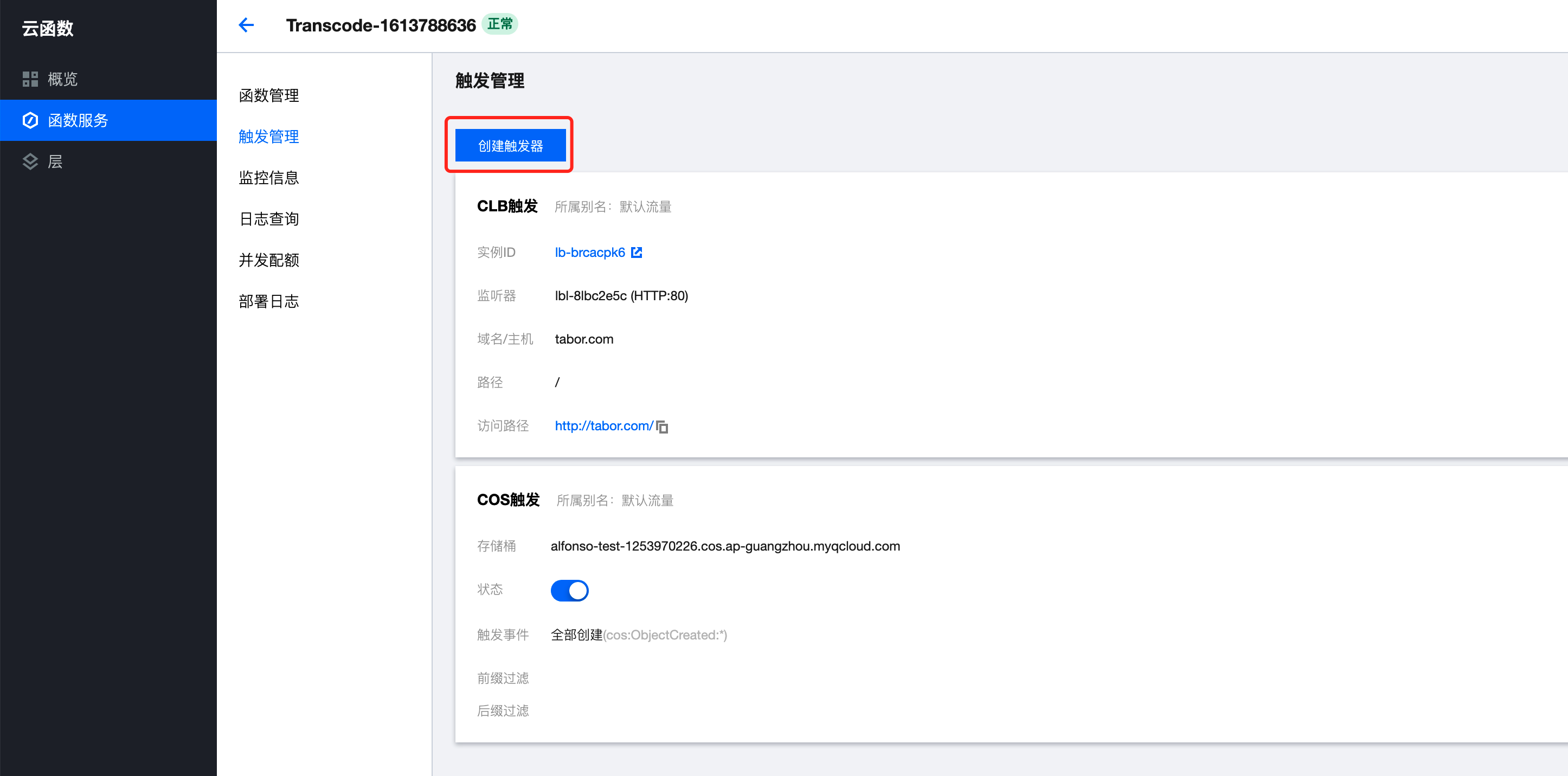This screenshot has height=776, width=1568.
Task: Click the 触发事件 label
Action: pyautogui.click(x=503, y=636)
